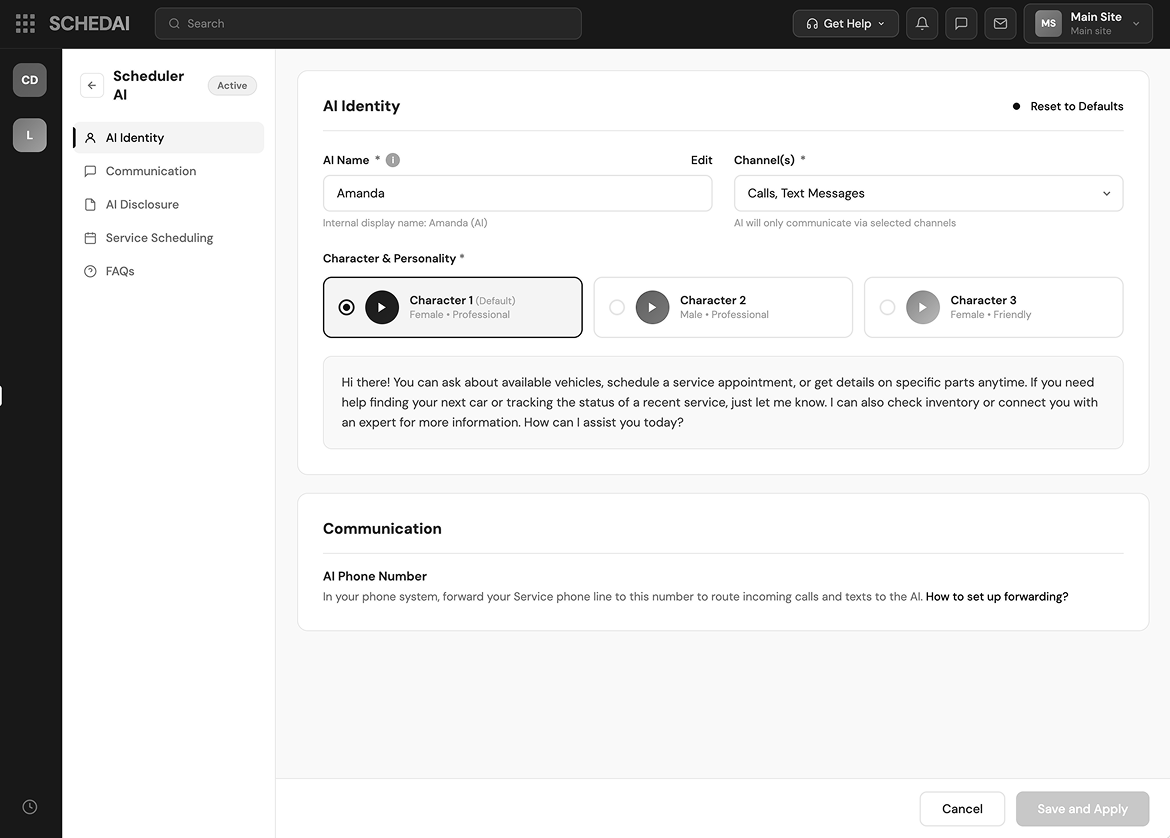The width and height of the screenshot is (1170, 838).
Task: Select the Character 2 radio button
Action: [616, 307]
